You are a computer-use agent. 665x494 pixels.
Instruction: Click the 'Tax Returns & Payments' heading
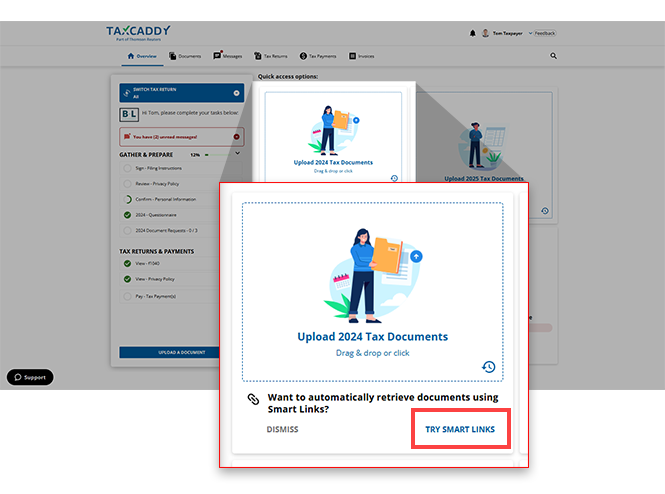pyautogui.click(x=156, y=251)
